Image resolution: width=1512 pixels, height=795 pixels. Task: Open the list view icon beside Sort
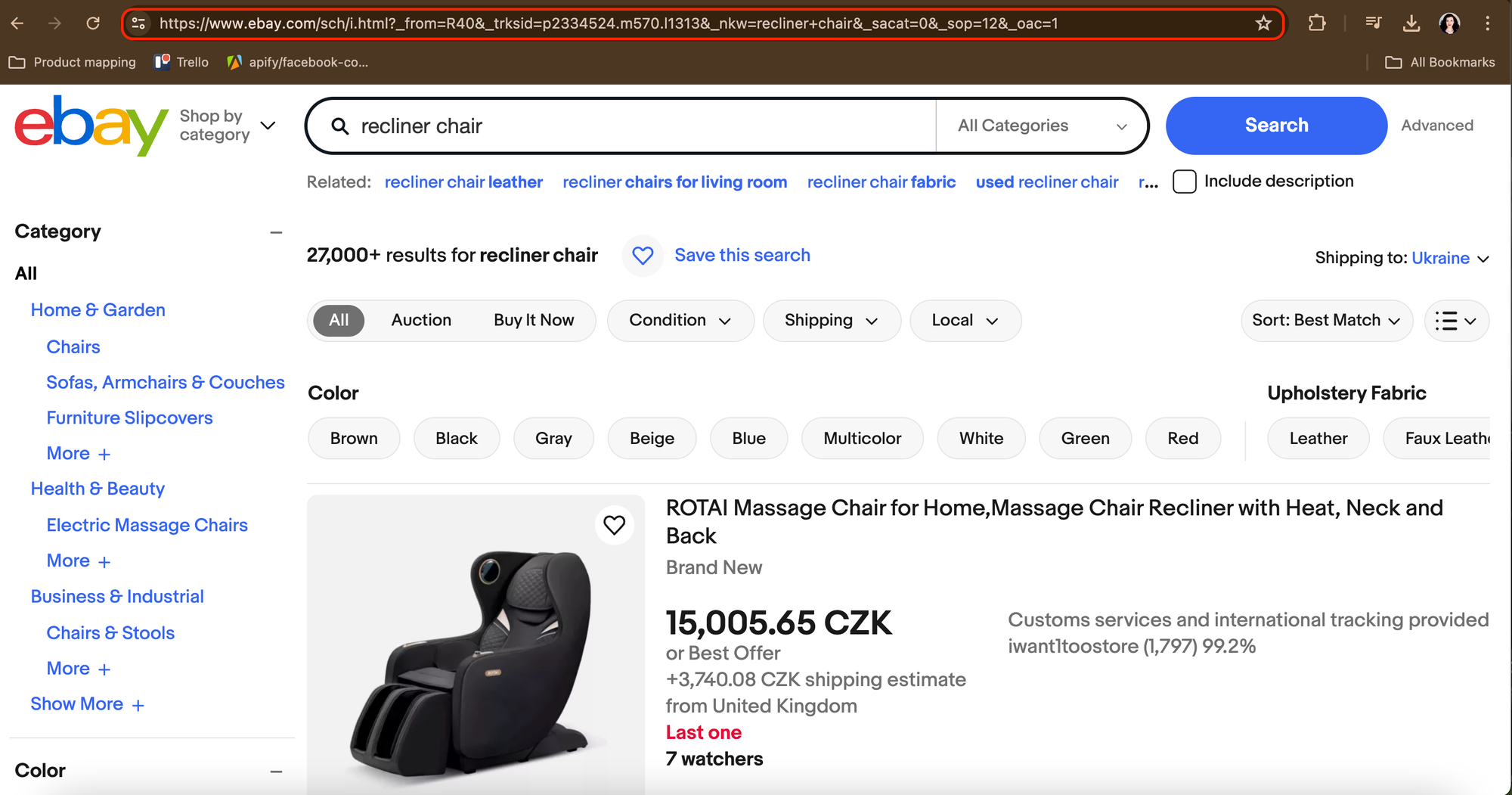coord(1456,321)
